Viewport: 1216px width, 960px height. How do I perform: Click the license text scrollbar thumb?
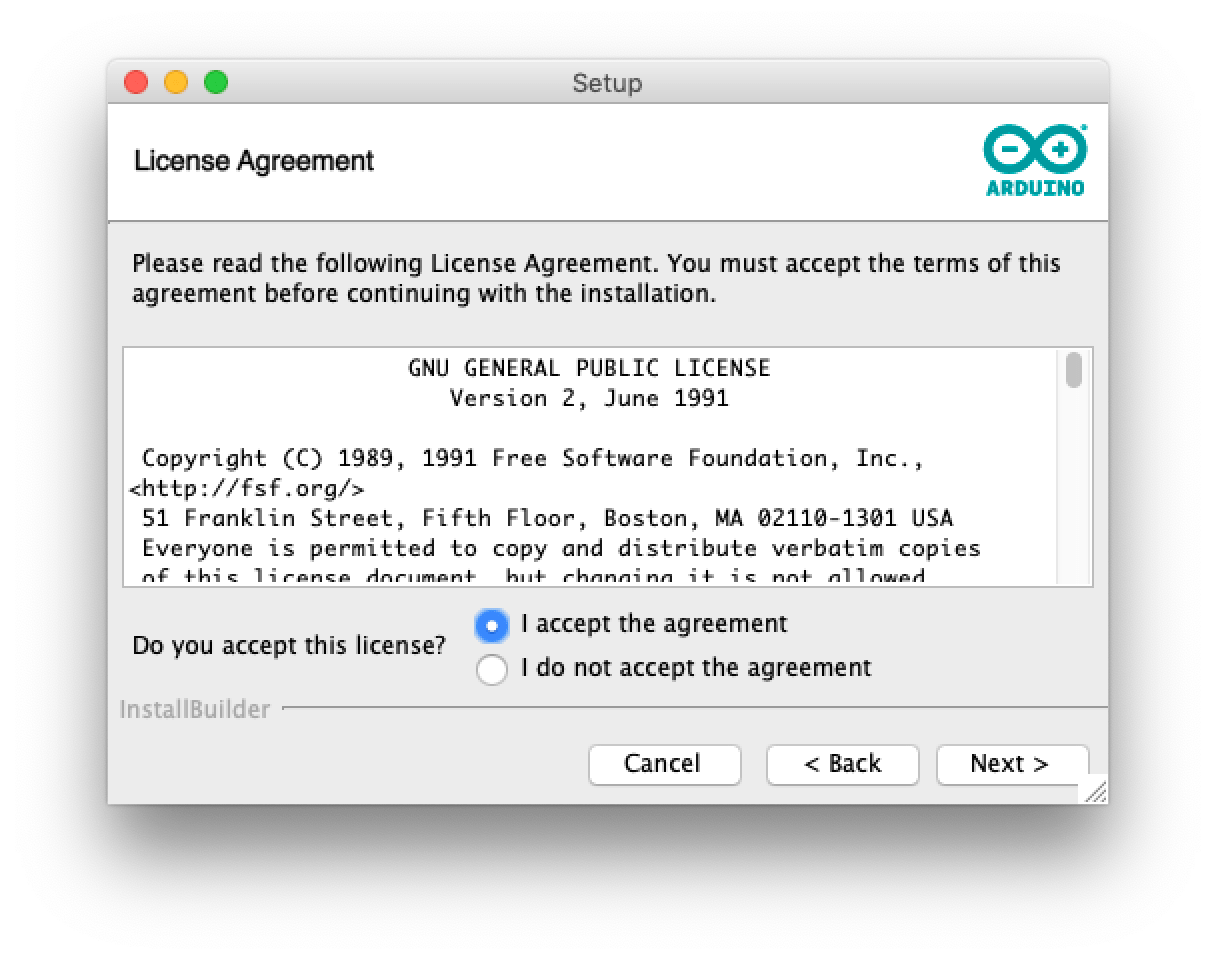pyautogui.click(x=1074, y=369)
